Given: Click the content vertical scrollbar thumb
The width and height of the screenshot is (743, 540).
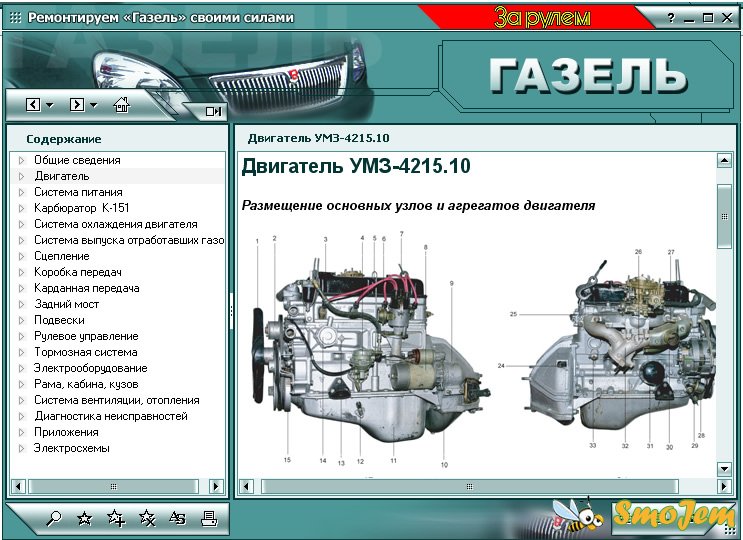Looking at the screenshot, I should 724,216.
